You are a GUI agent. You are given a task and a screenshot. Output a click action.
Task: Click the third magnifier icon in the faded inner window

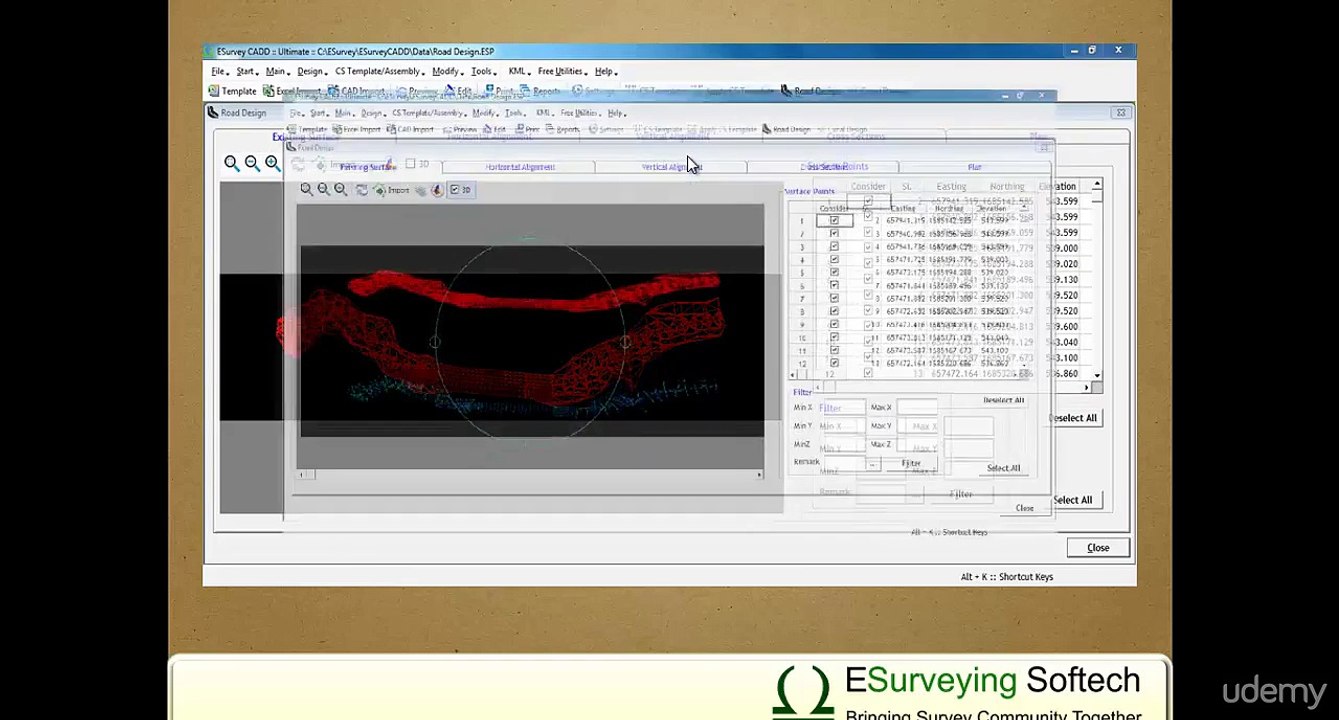pyautogui.click(x=341, y=189)
